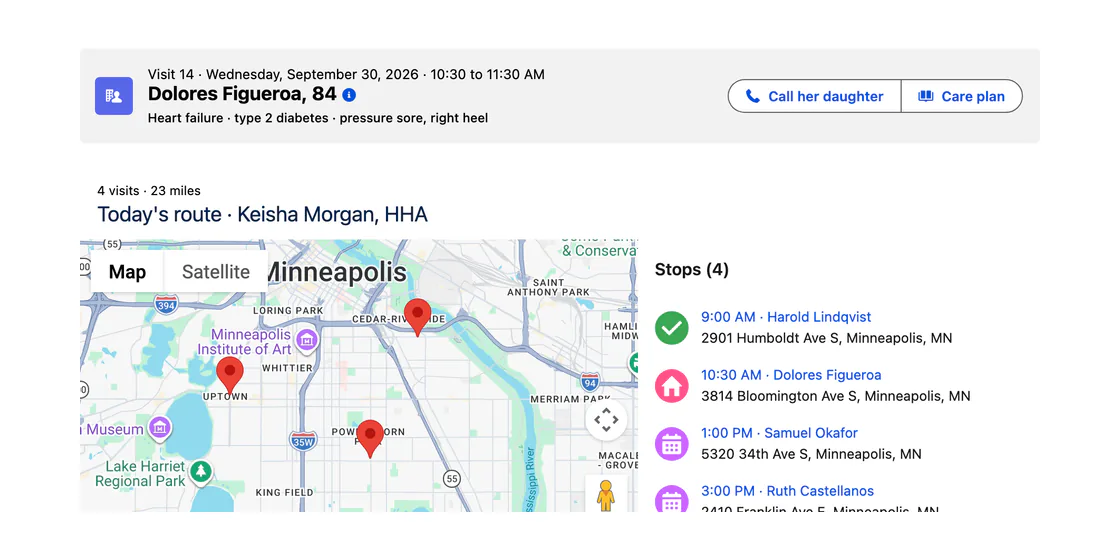
Task: Click green completed checkmark for Harold Lindqvist
Action: tap(671, 328)
